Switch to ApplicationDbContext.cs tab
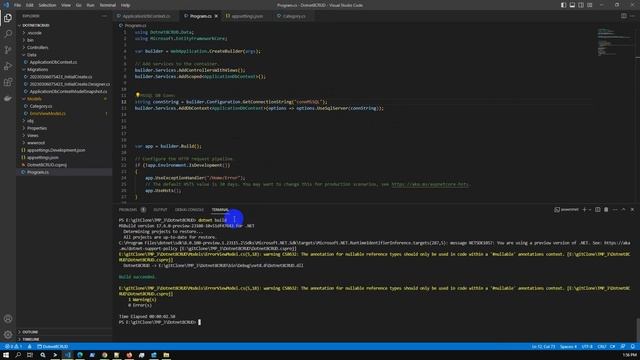The image size is (640, 360). tap(146, 16)
